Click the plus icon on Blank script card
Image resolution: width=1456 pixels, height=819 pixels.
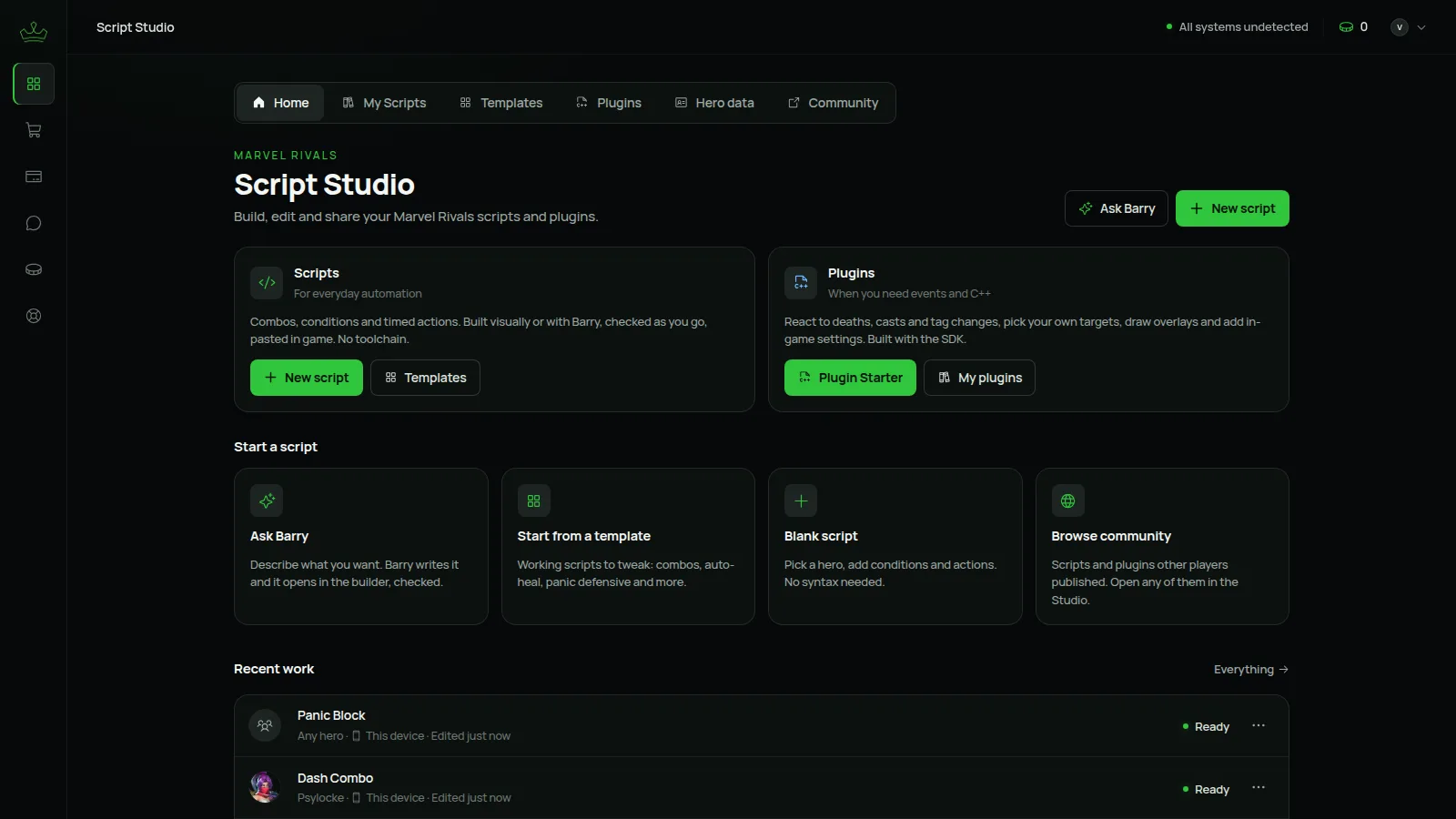[801, 500]
